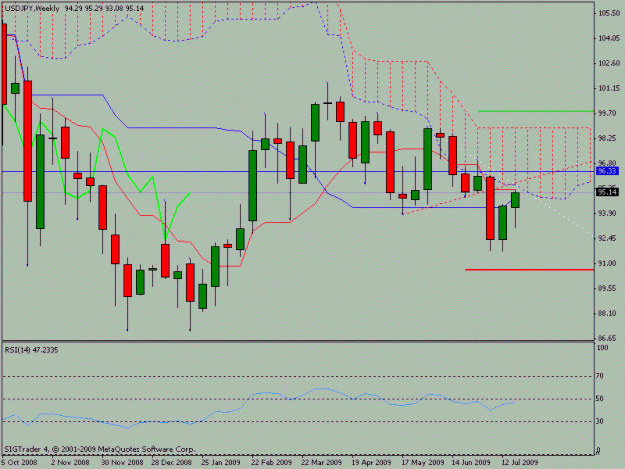Click the 101.15 price axis value
This screenshot has width=625, height=469.
click(609, 88)
